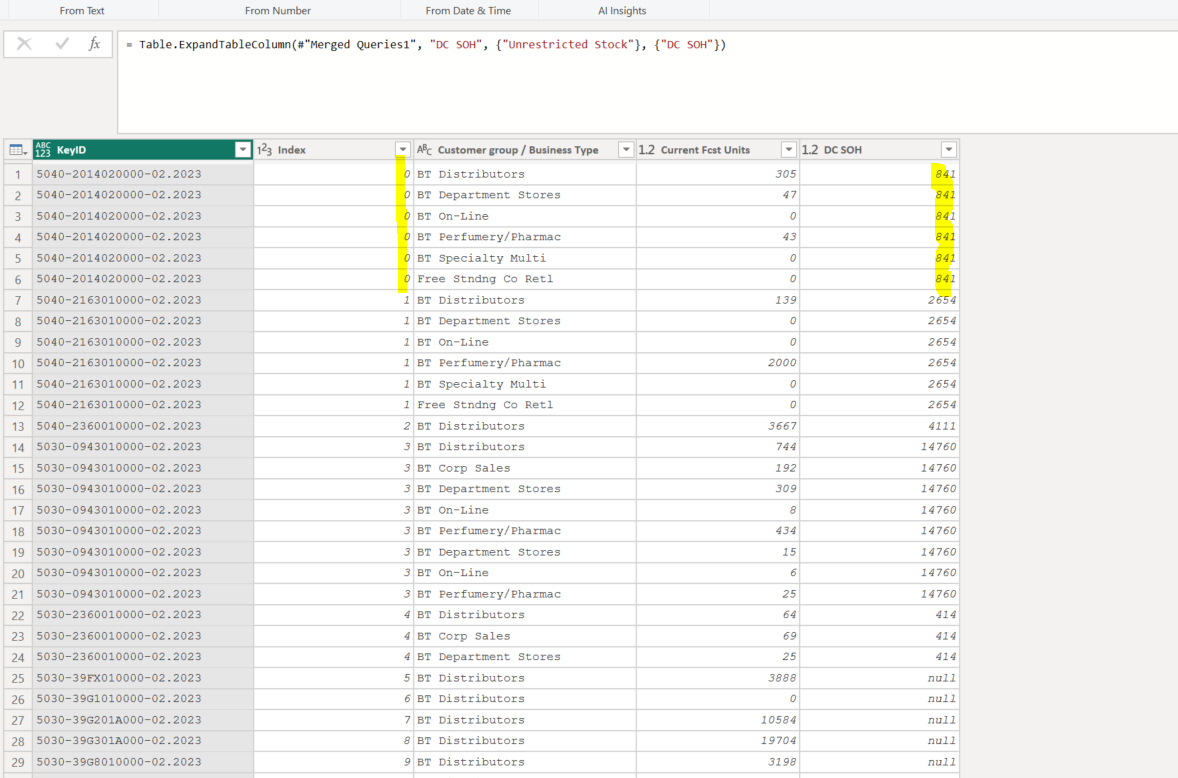Viewport: 1178px width, 778px height.
Task: Click Index value 2 in row 13
Action: (x=333, y=427)
